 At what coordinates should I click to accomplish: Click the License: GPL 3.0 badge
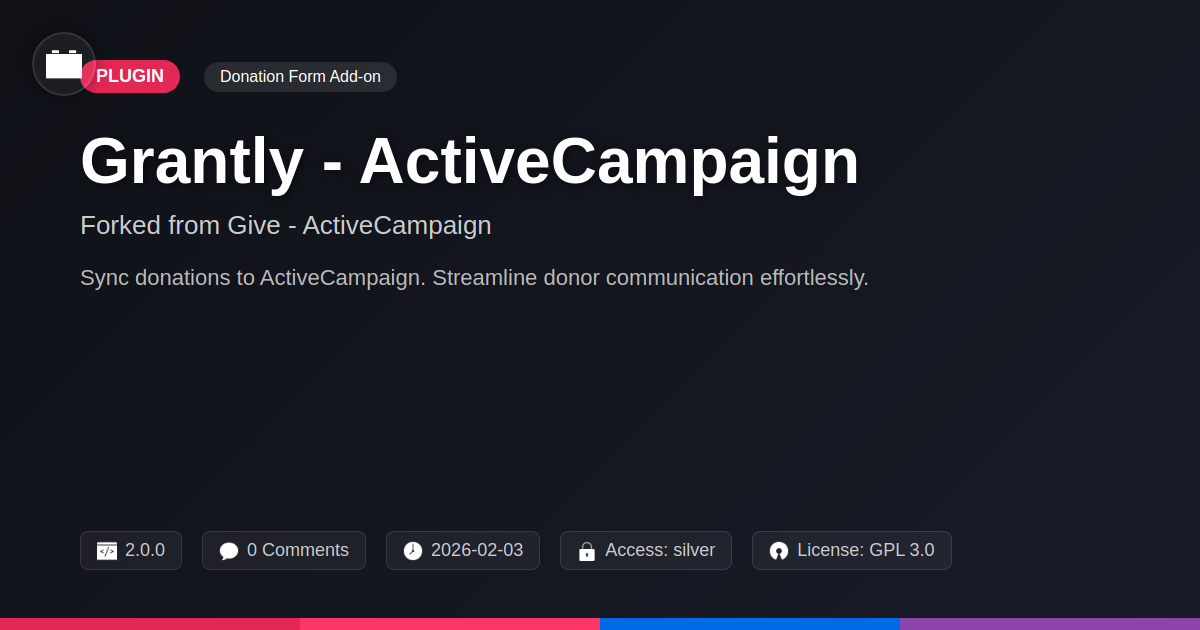pos(852,551)
